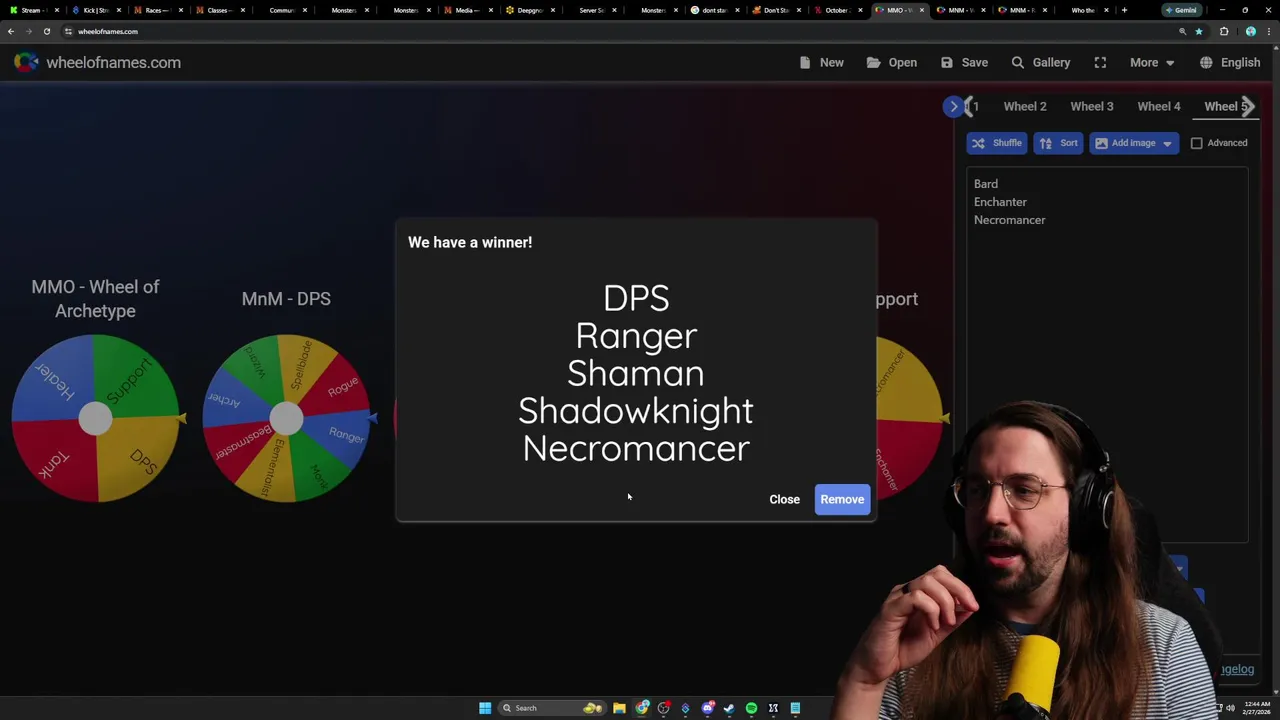Toggle fullscreen mode icon
The width and height of the screenshot is (1280, 720).
[1100, 62]
